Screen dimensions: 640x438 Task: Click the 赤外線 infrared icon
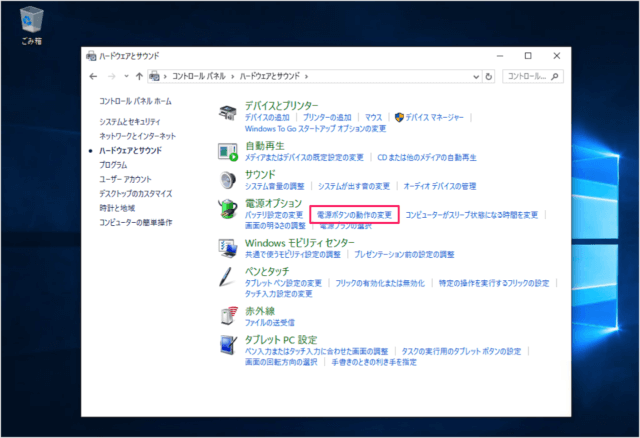click(229, 316)
